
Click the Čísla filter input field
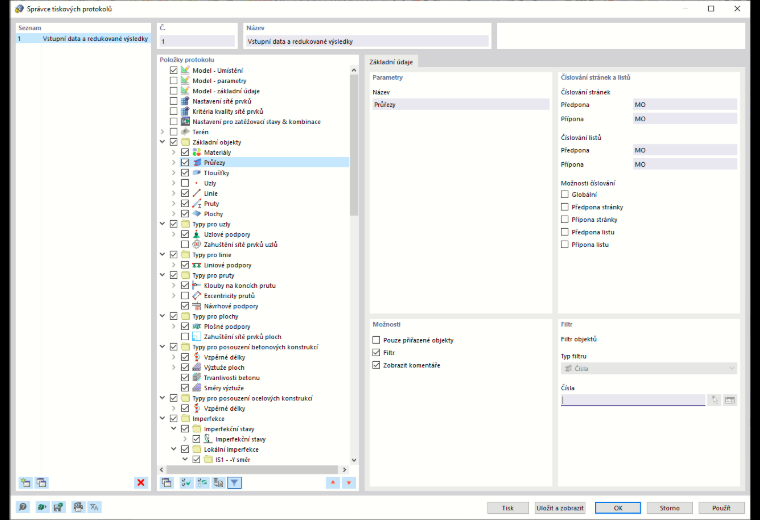point(633,400)
